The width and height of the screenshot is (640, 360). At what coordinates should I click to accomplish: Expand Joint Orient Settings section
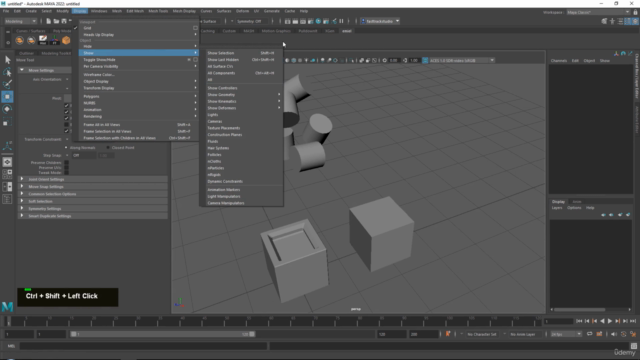(22, 179)
